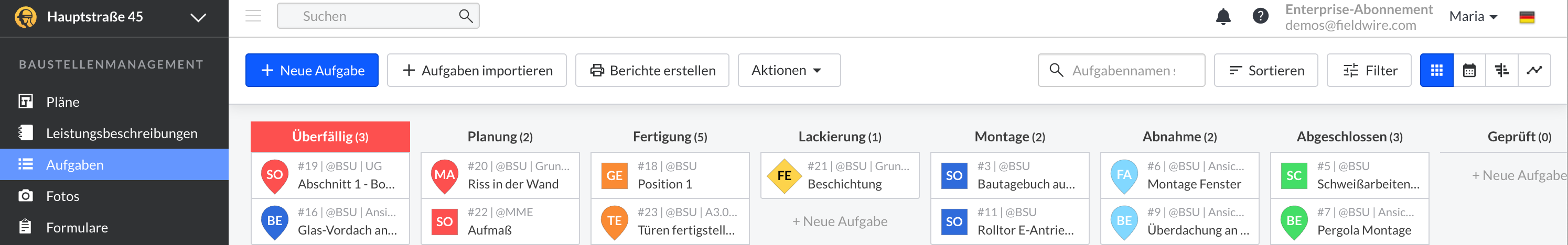Switch to Gantt chart view
Viewport: 1568px width, 245px height.
pos(1501,71)
